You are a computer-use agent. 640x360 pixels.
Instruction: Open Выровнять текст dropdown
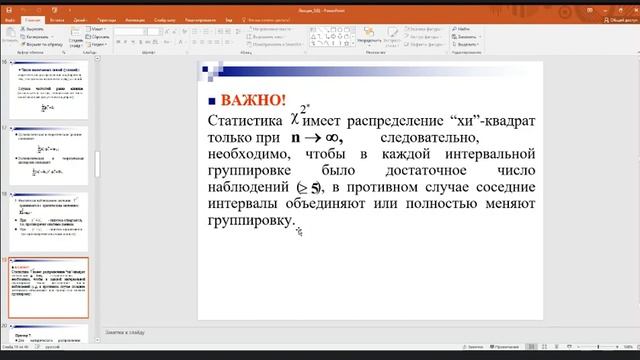coord(266,37)
